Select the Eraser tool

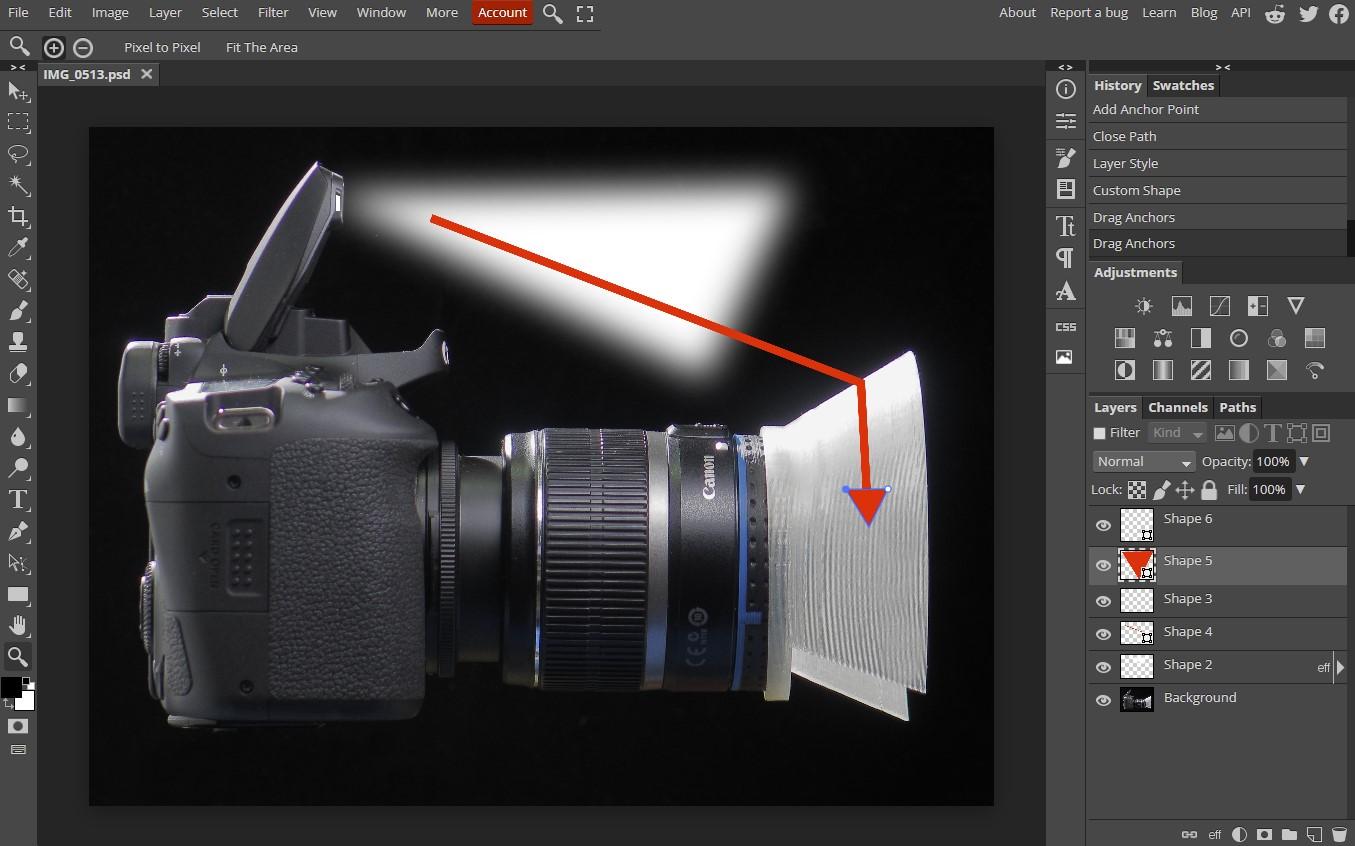pyautogui.click(x=18, y=373)
